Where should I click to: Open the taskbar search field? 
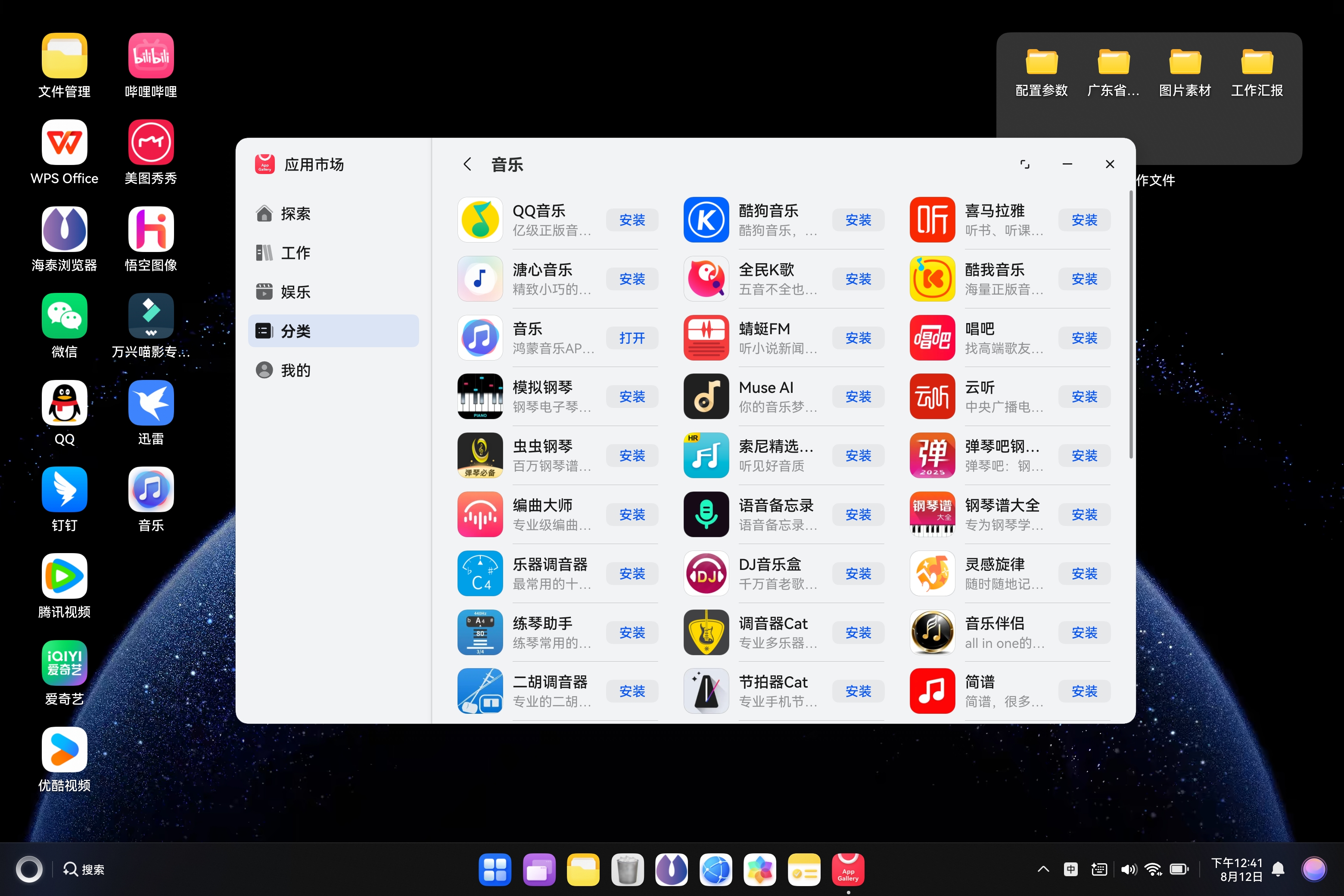84,869
